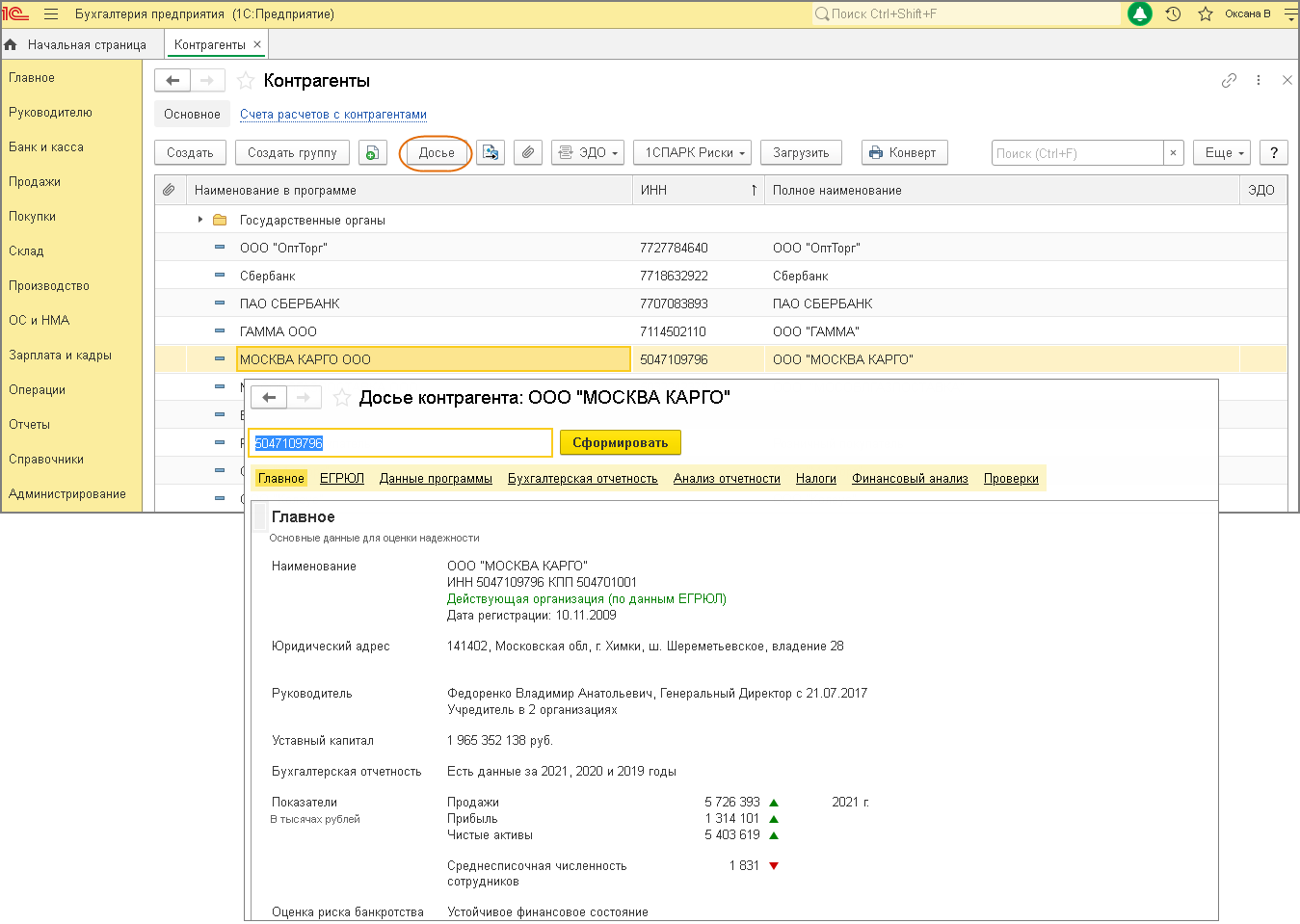Click the paperclip column header icon
Screen dimensions: 1300x924
point(169,190)
